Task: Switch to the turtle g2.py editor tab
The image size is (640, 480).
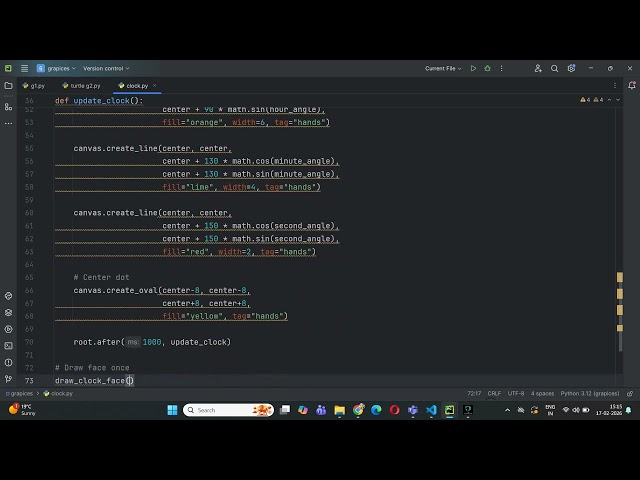Action: pyautogui.click(x=82, y=86)
